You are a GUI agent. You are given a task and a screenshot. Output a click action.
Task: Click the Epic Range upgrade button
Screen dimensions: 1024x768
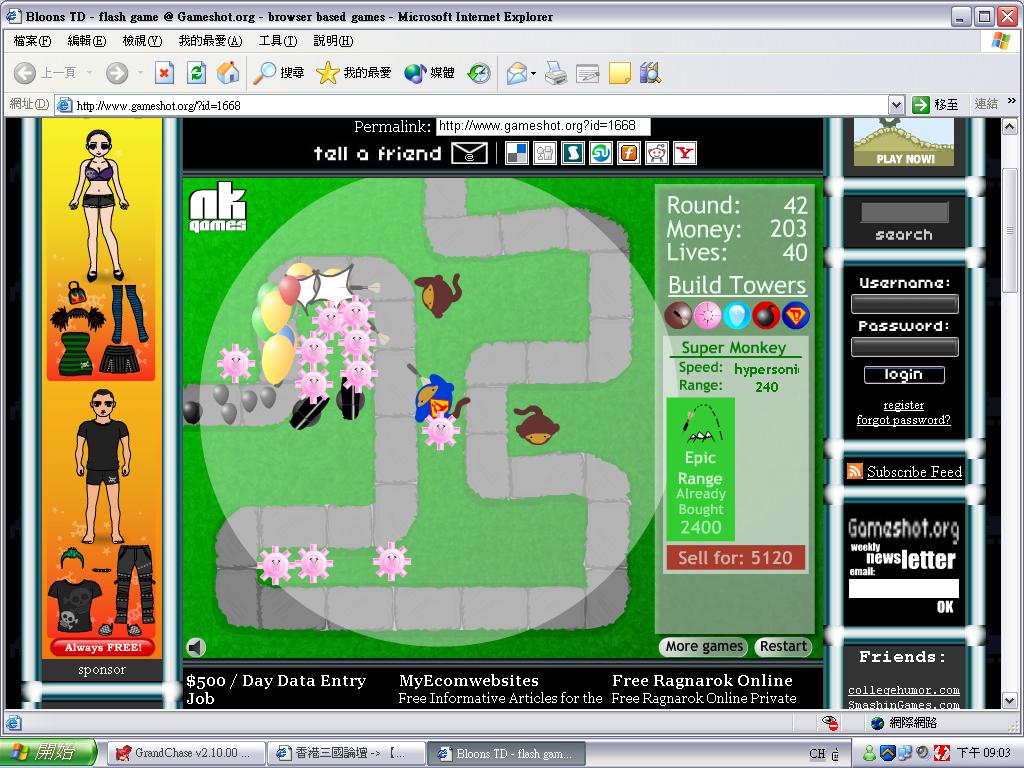coord(701,469)
